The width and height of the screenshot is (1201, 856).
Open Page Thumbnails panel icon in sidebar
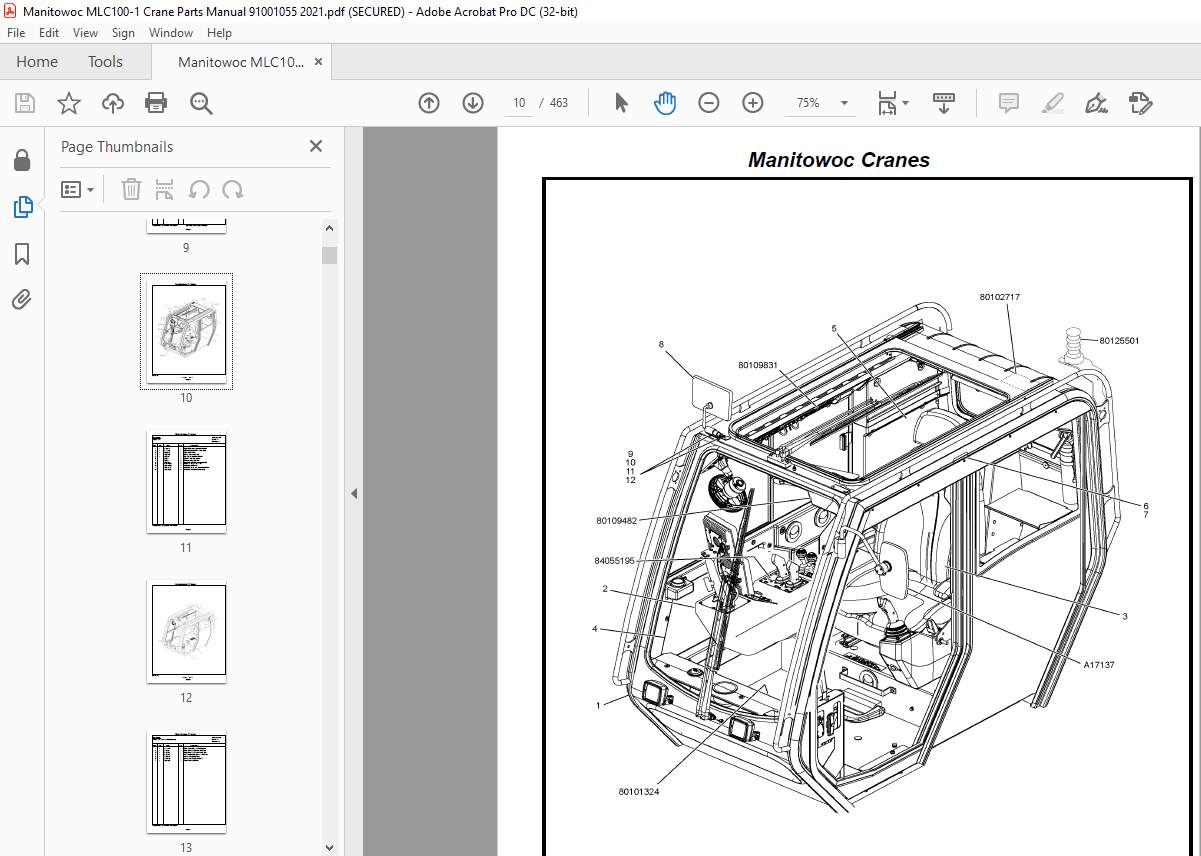22,207
